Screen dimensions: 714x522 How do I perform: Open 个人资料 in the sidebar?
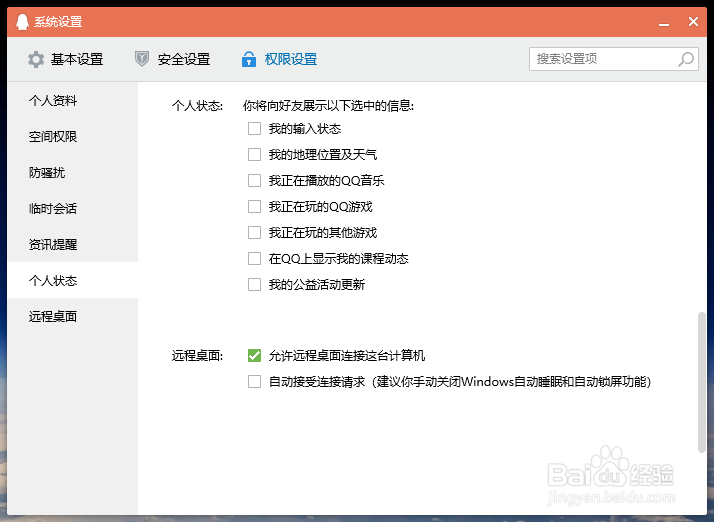[72, 100]
